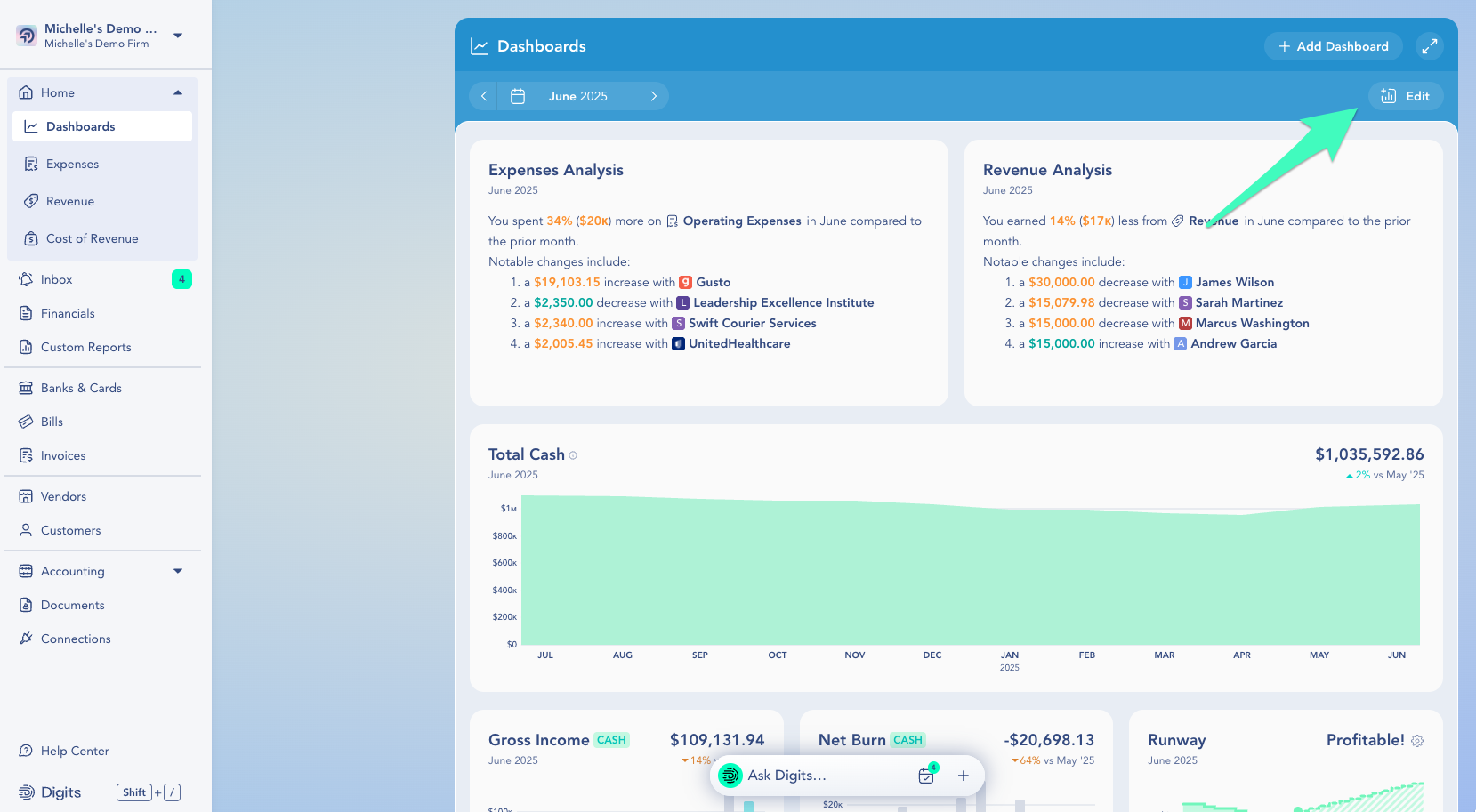The width and height of the screenshot is (1476, 812).
Task: Open Gusto vendor from Expenses Analysis
Action: (x=713, y=282)
